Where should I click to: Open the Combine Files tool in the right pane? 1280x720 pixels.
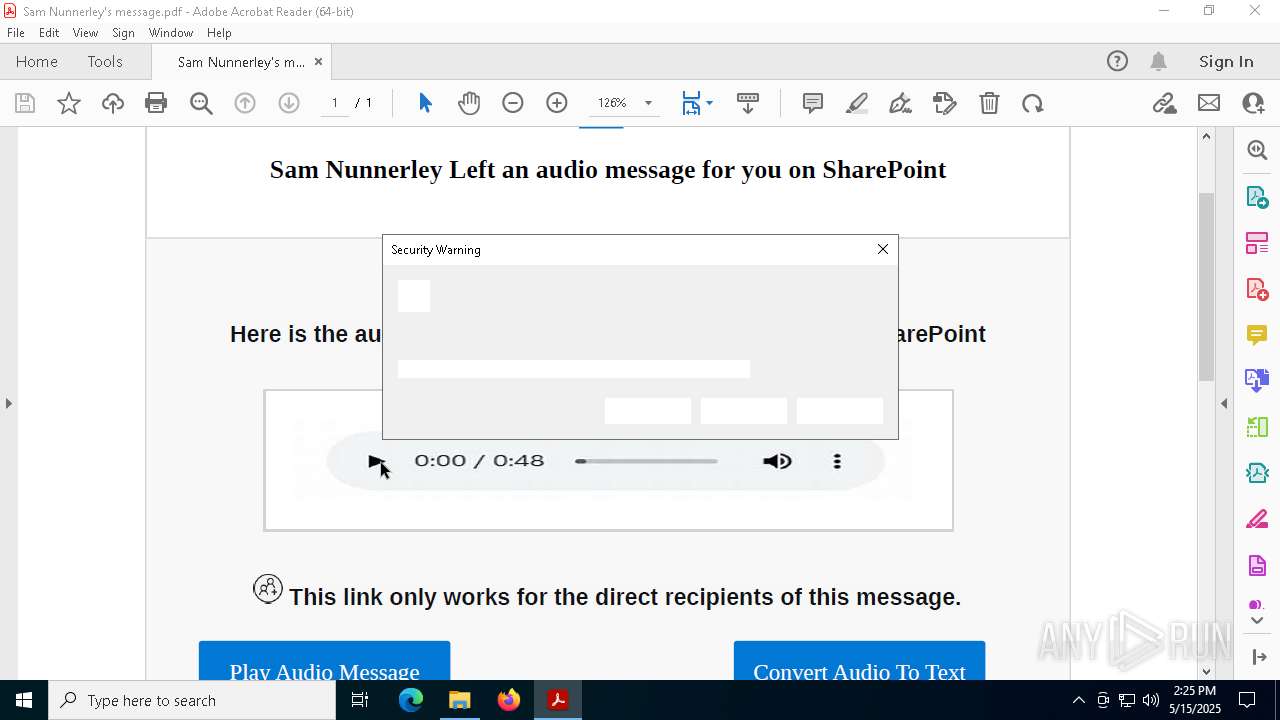pyautogui.click(x=1257, y=380)
